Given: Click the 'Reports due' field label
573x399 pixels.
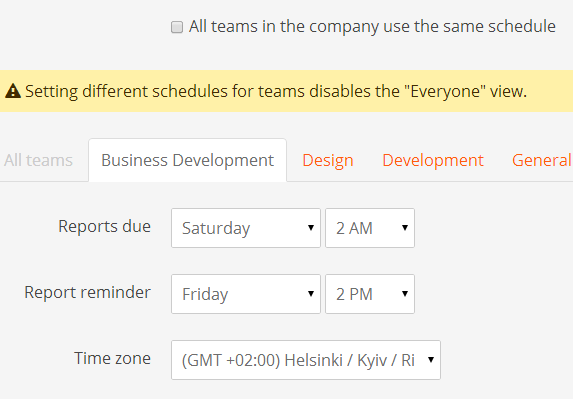Looking at the screenshot, I should pos(105,227).
